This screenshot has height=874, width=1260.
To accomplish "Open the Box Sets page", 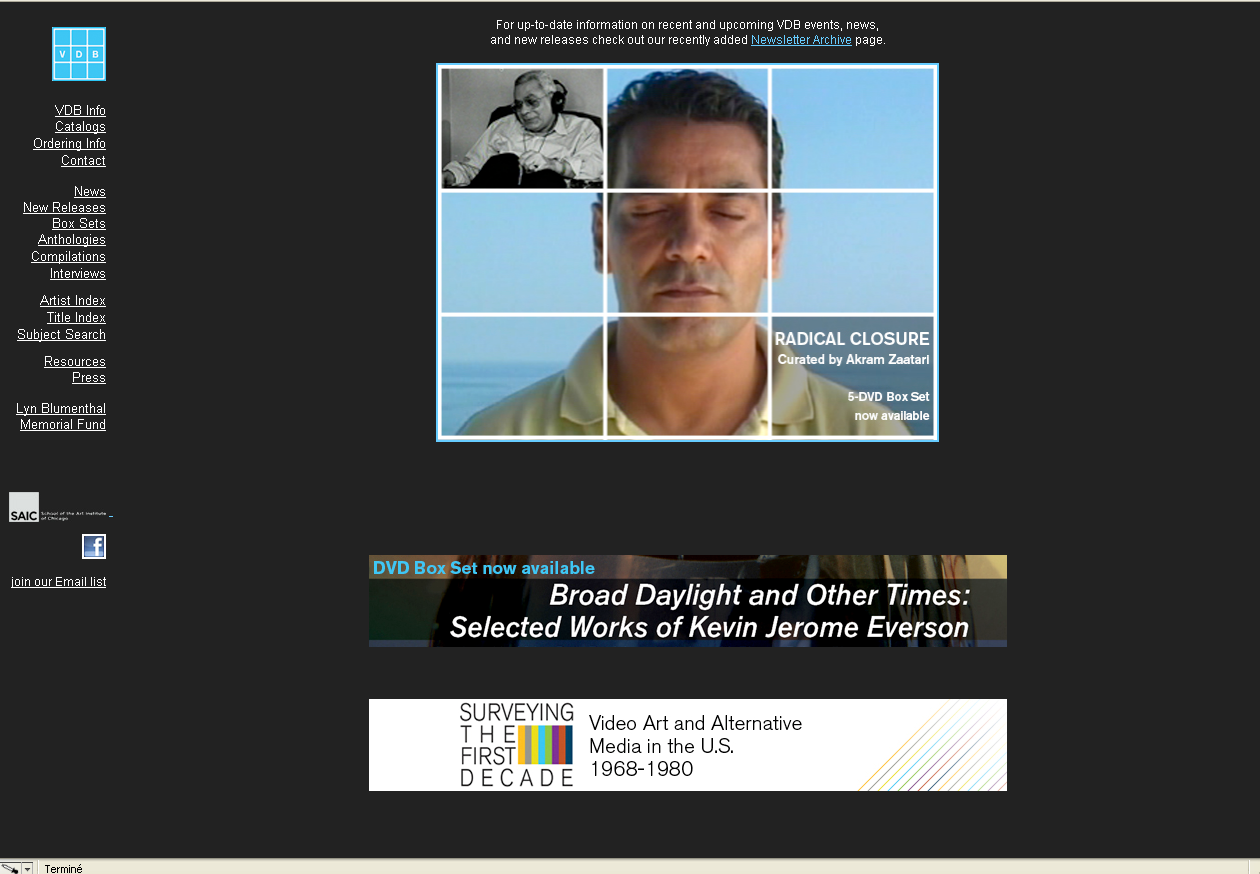I will point(79,224).
